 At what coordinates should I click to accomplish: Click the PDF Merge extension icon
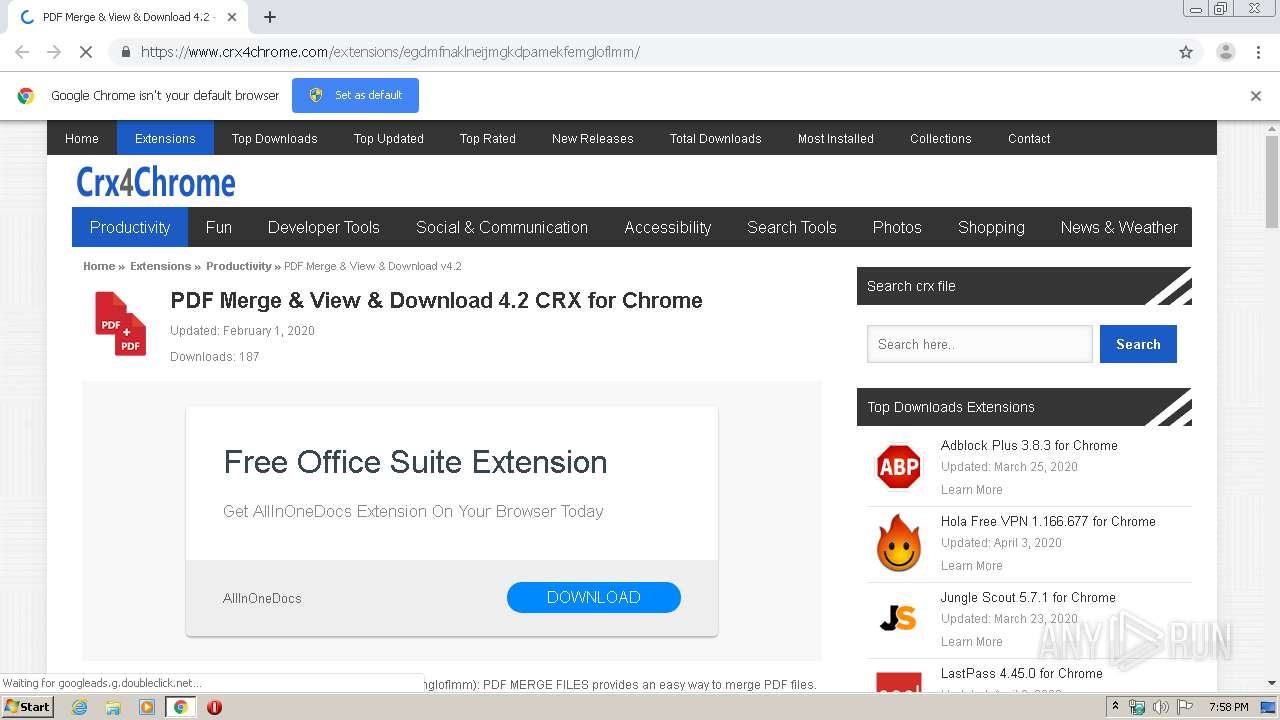120,323
